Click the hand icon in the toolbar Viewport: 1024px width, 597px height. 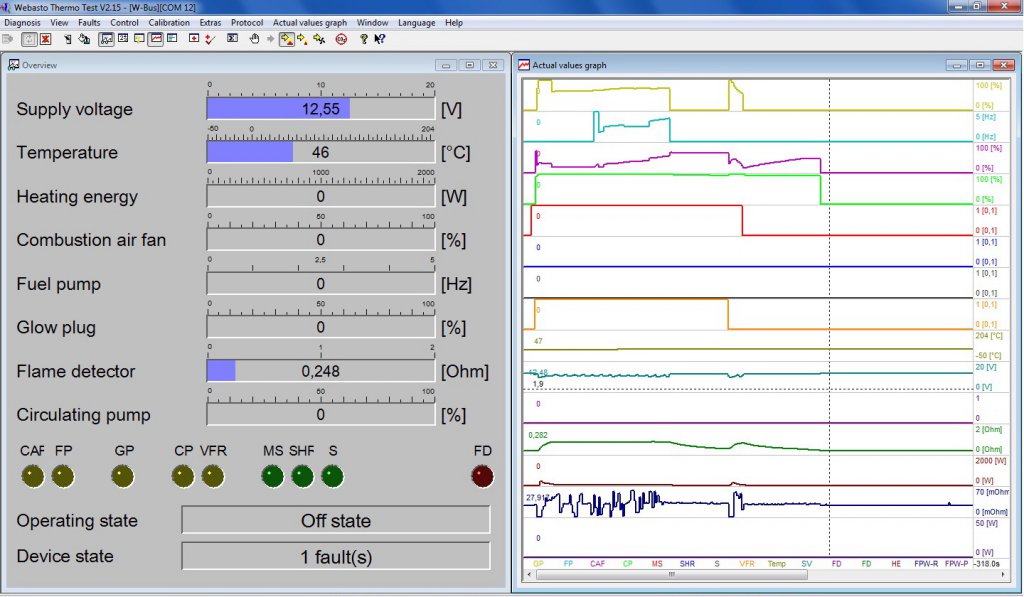(x=254, y=39)
